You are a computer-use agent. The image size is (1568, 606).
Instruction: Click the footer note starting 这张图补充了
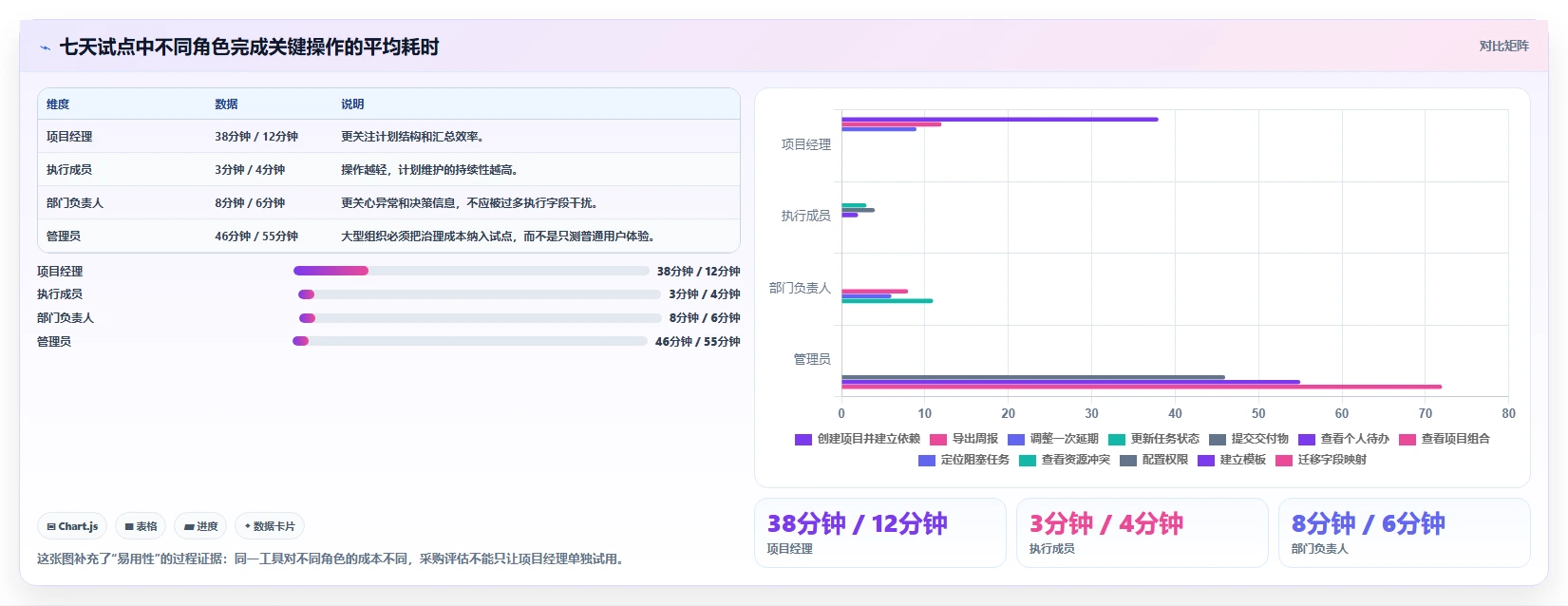[332, 559]
